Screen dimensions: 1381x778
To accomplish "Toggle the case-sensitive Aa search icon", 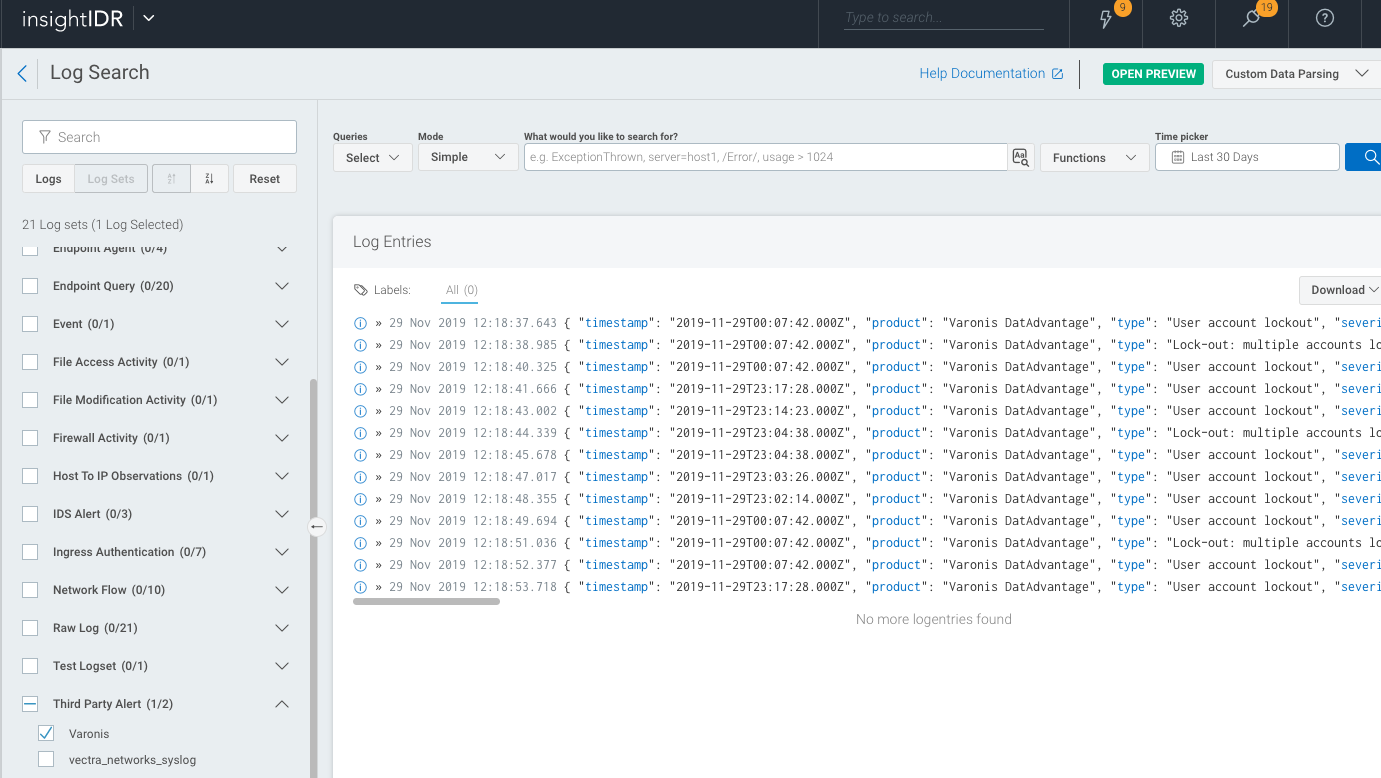I will click(1020, 157).
